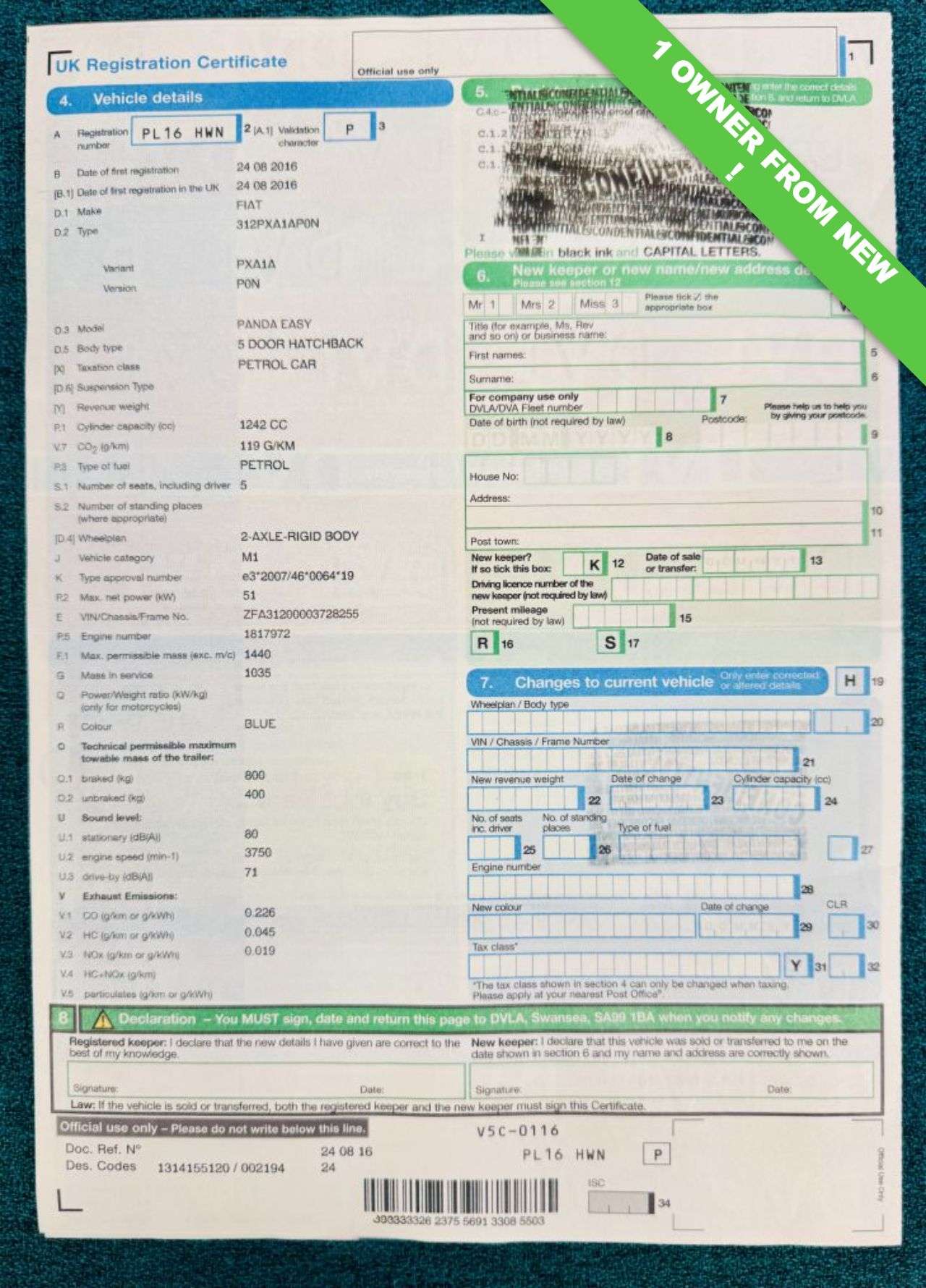
Task: Click the Validation character box showing P
Action: point(349,130)
